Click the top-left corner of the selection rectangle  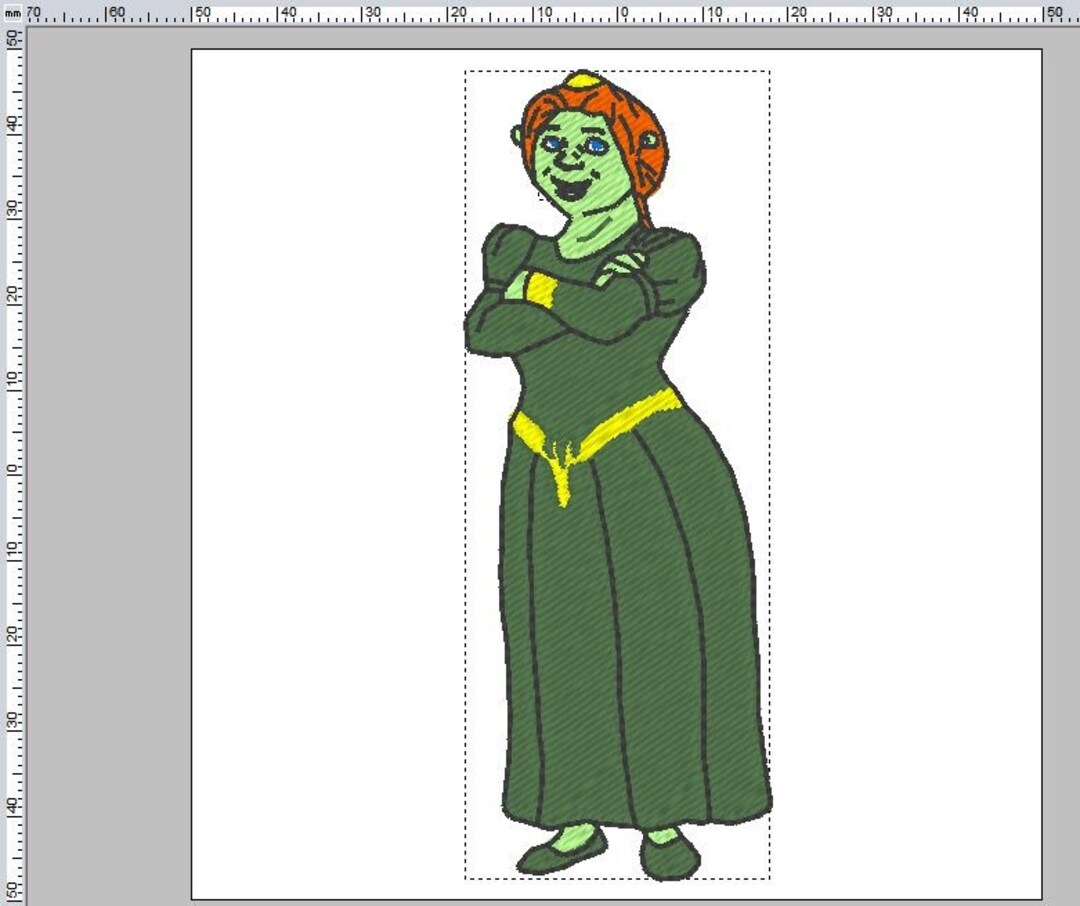pyautogui.click(x=463, y=73)
